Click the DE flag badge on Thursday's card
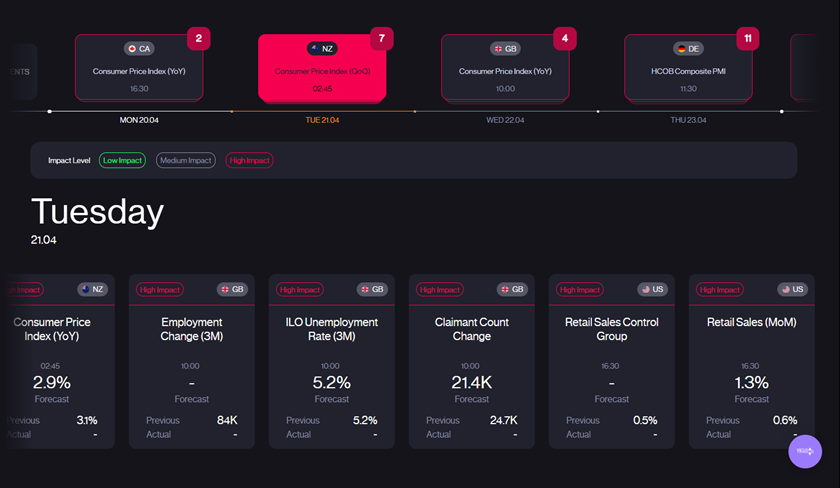Viewport: 840px width, 488px height. [688, 48]
